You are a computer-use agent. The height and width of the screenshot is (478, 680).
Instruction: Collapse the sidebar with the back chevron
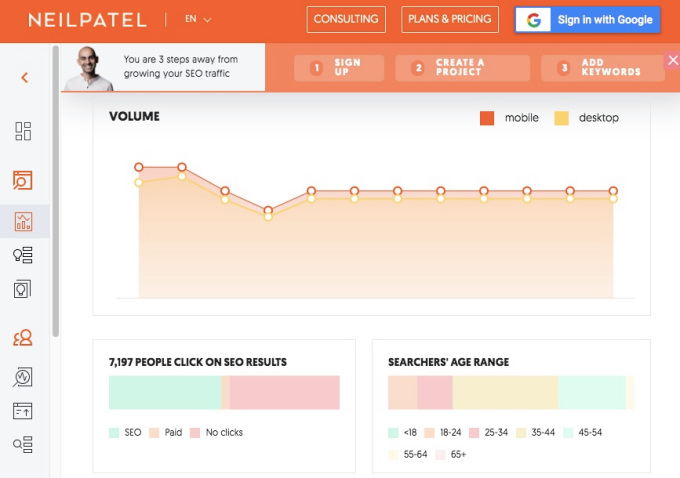coord(25,78)
